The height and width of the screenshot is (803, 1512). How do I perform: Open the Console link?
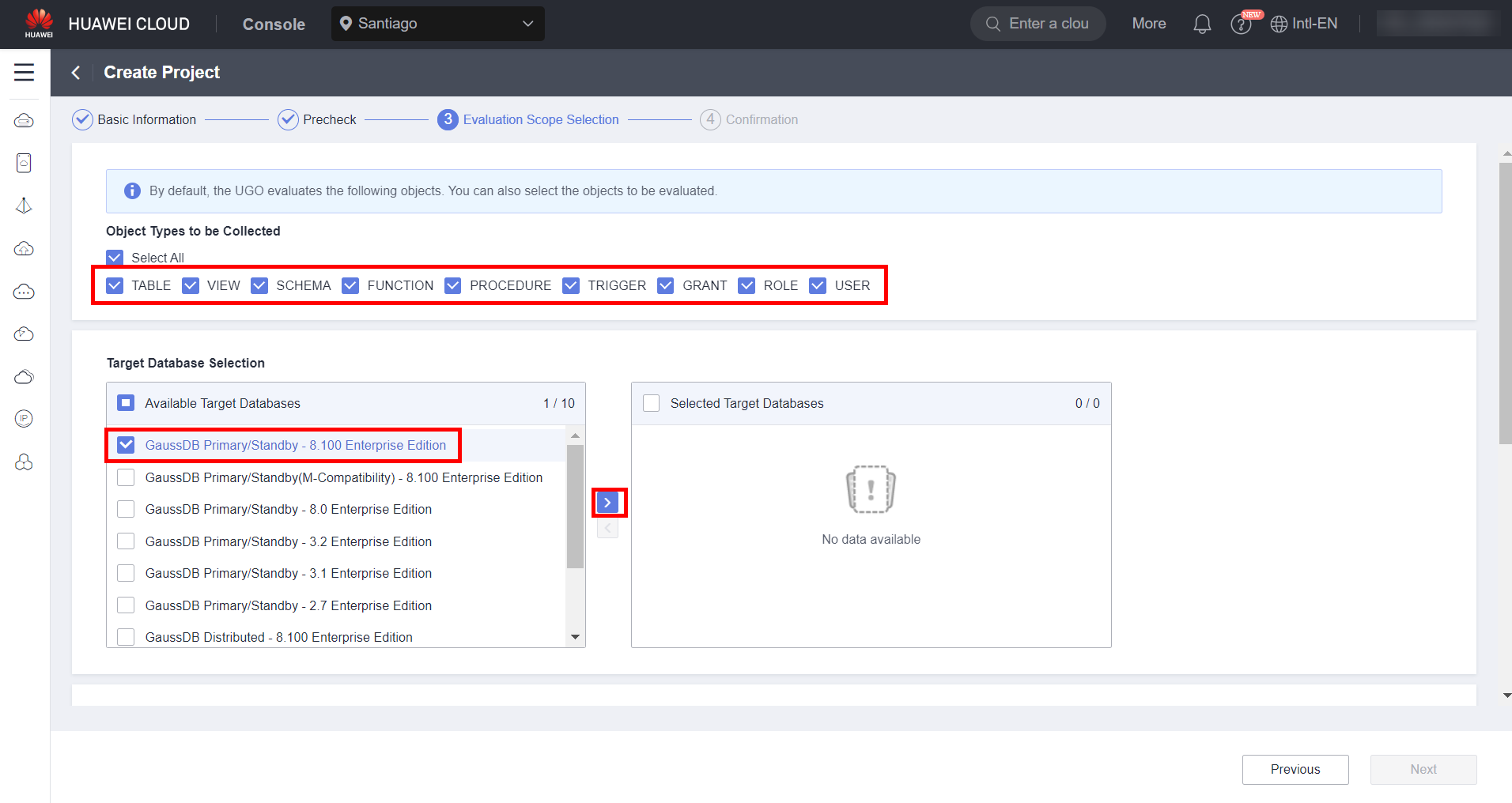click(x=274, y=25)
